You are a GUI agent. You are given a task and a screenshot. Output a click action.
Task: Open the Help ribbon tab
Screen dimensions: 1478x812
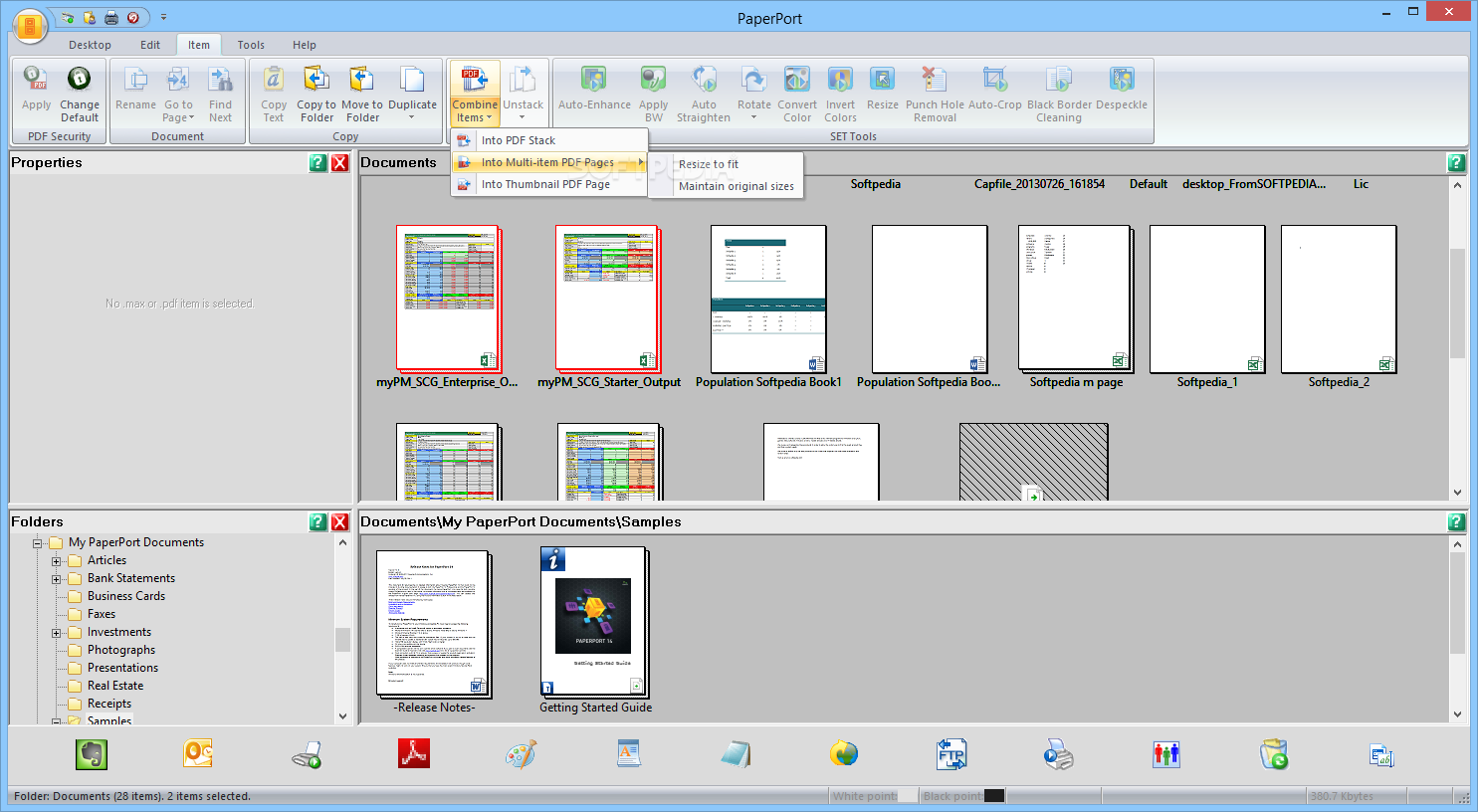pos(305,45)
